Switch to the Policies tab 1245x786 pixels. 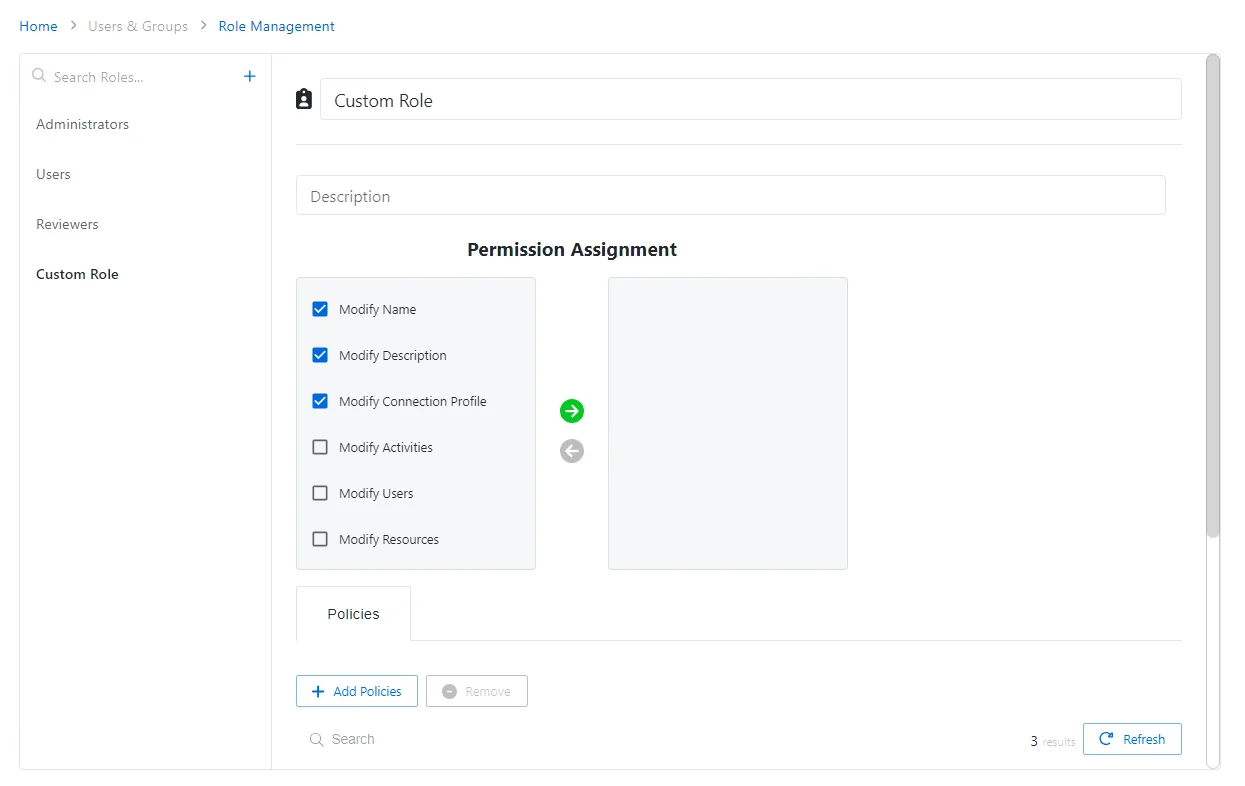pos(353,614)
